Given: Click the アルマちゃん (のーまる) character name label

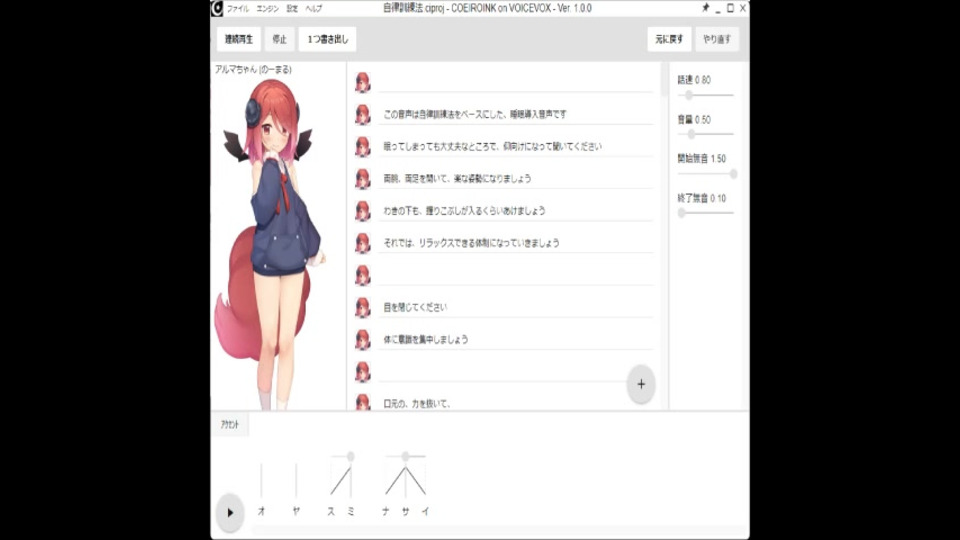Looking at the screenshot, I should tap(253, 70).
